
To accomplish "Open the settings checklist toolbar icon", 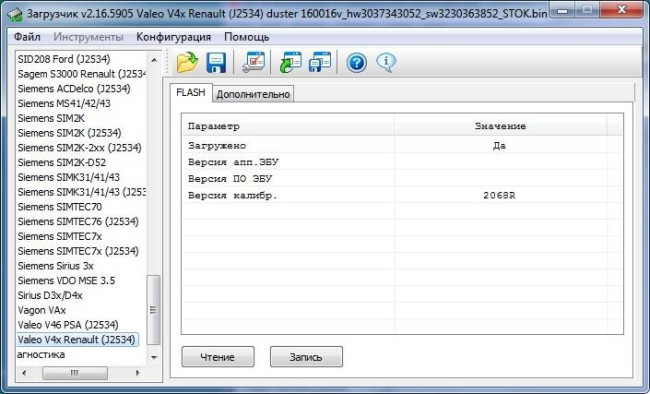I will pyautogui.click(x=253, y=62).
